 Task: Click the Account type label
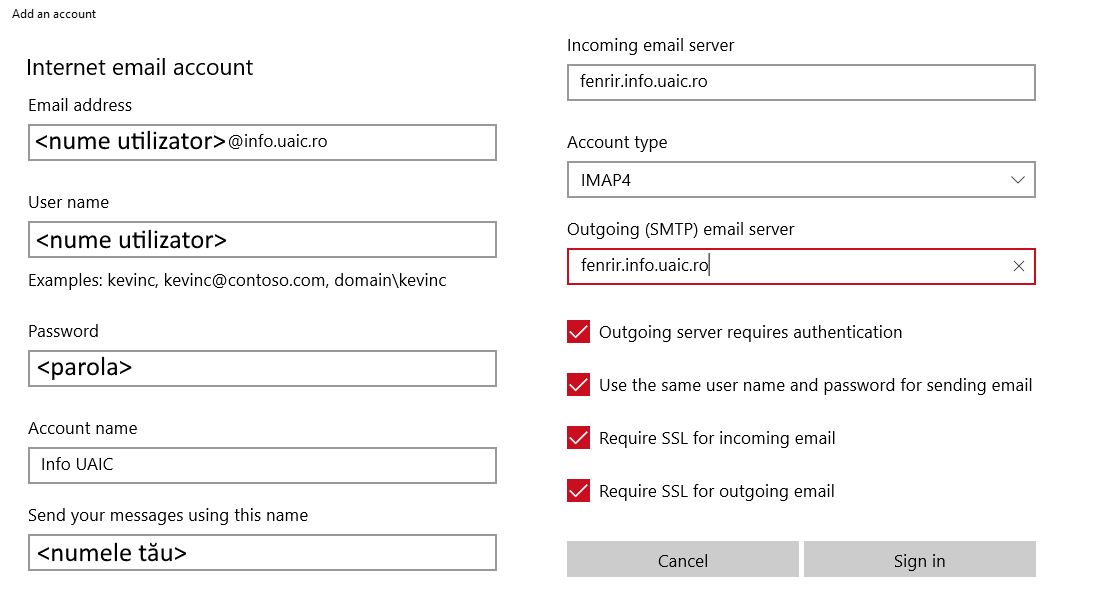click(617, 142)
